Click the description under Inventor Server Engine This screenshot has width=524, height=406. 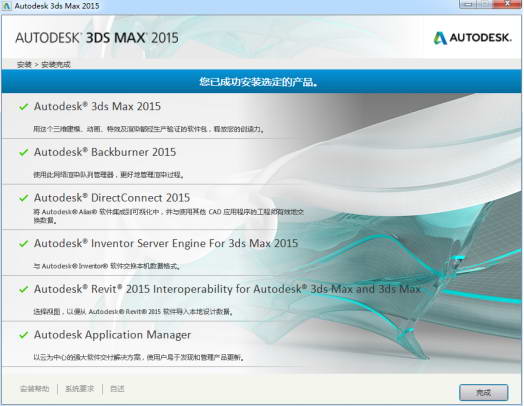[x=107, y=266]
